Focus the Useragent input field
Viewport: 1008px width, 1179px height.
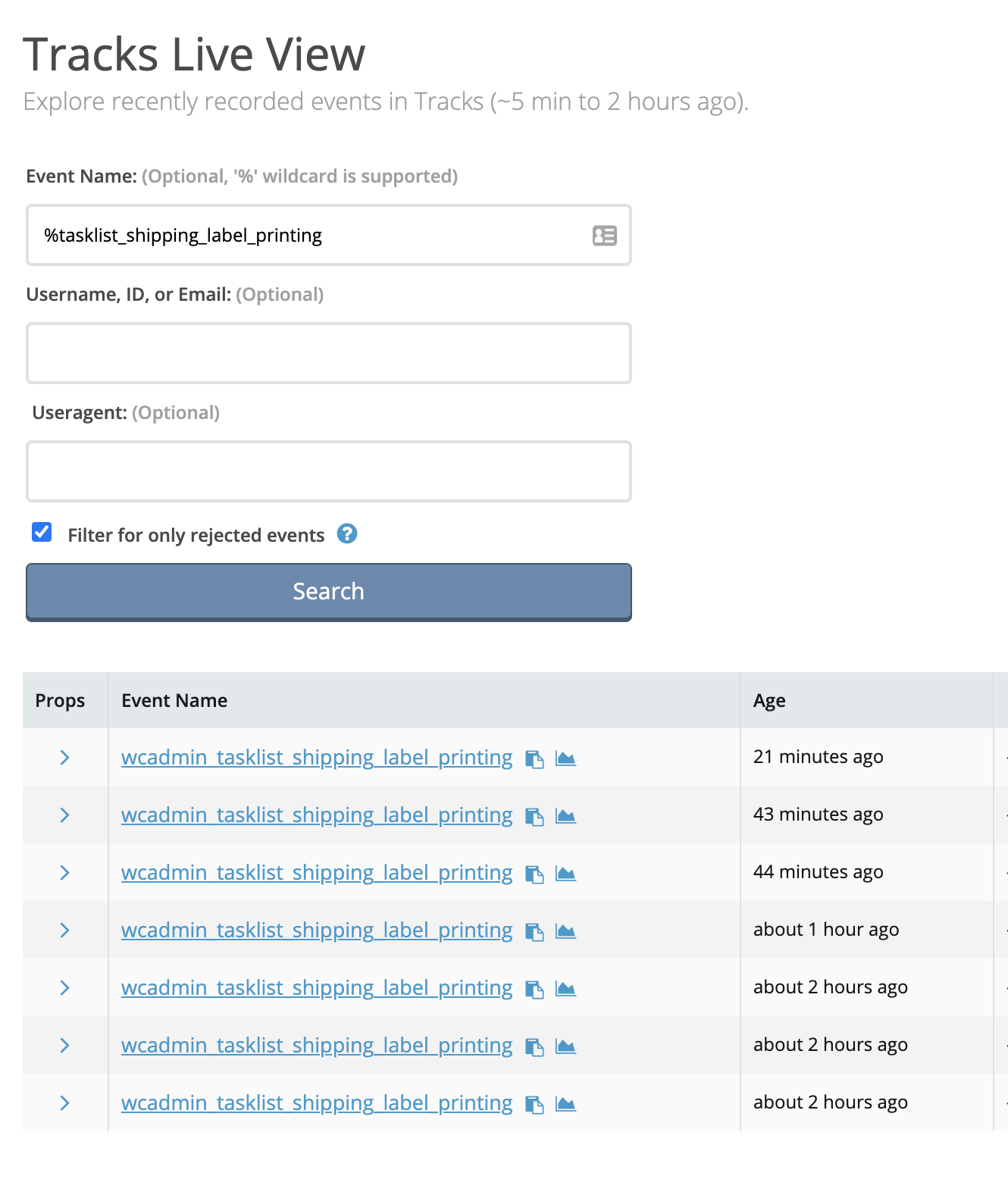329,471
